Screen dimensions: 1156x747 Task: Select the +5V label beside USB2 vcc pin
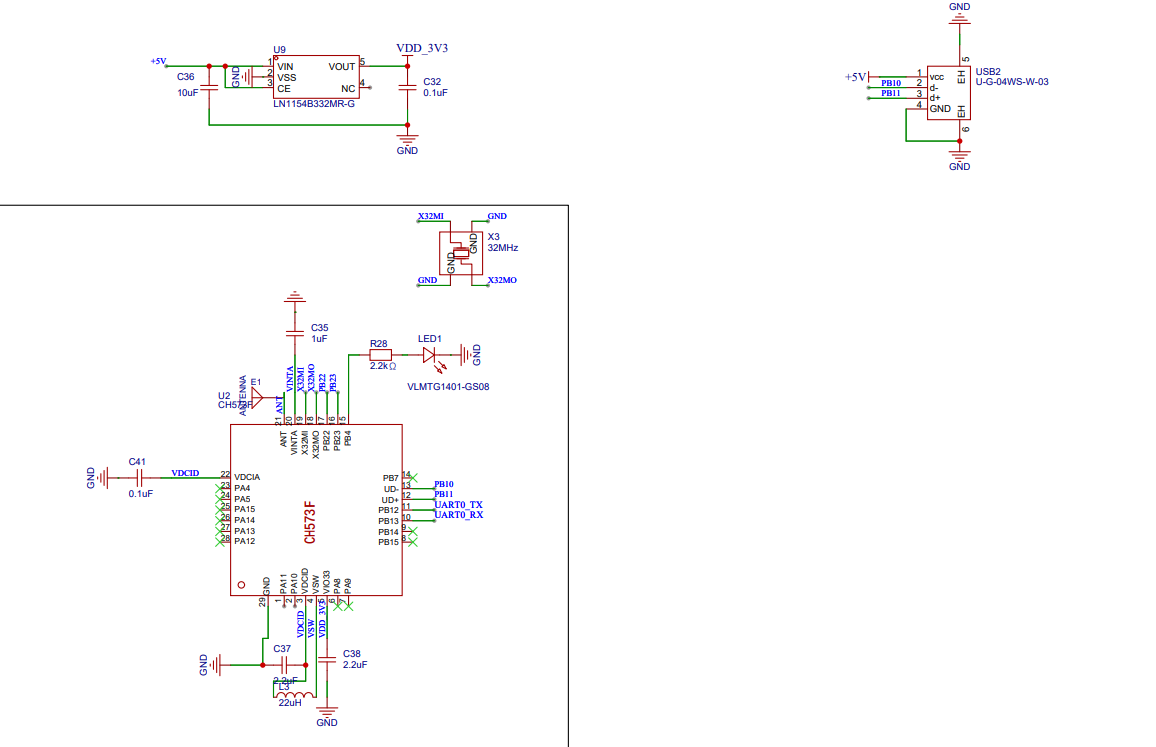click(856, 77)
